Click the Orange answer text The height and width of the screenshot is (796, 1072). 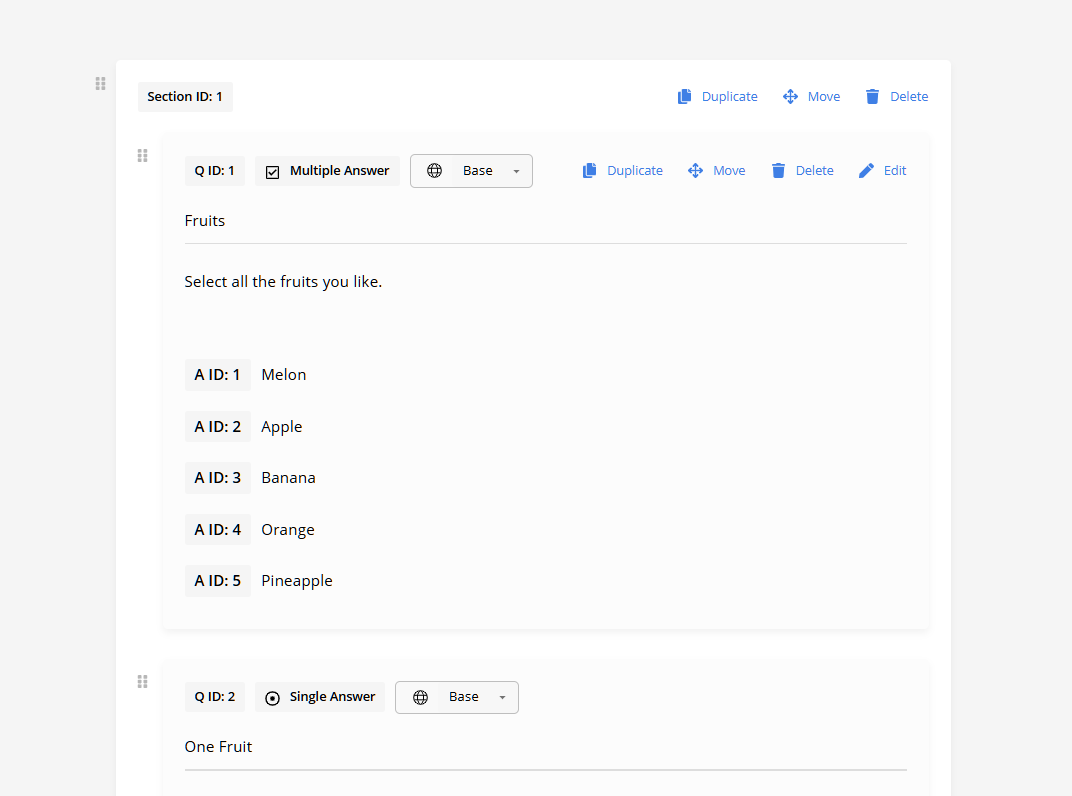(288, 530)
